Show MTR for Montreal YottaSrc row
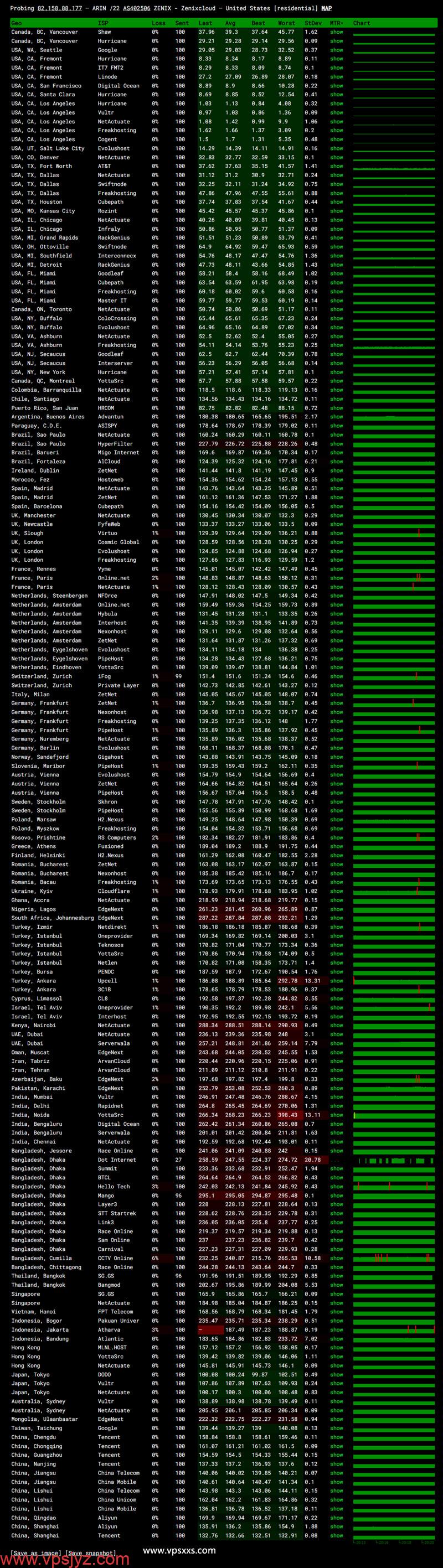443x1568 pixels. (x=336, y=381)
